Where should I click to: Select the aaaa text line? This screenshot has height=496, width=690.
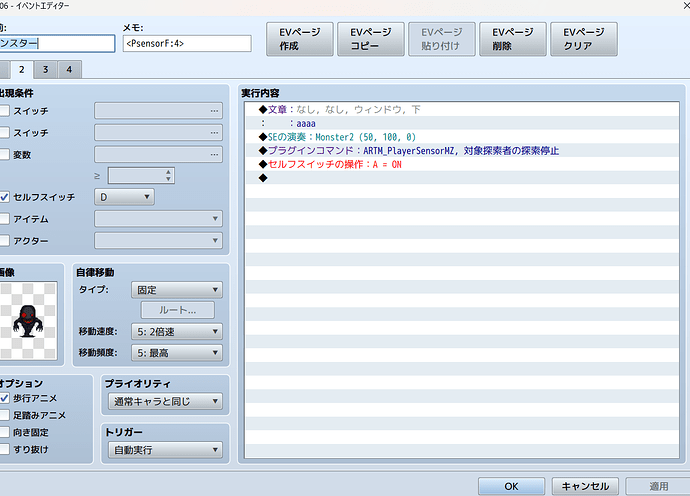[462, 123]
